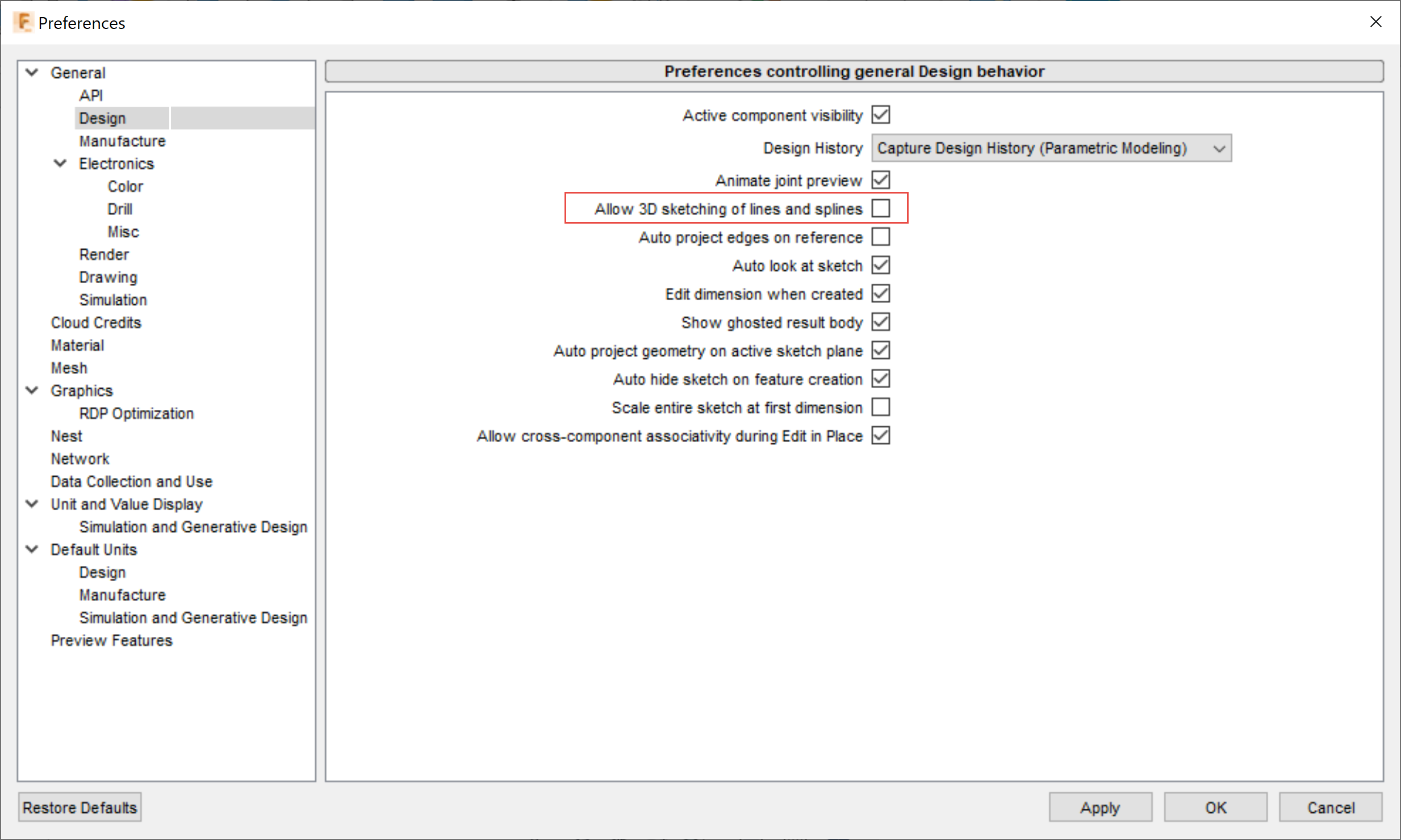Screen dimensions: 1401x840
Task: Collapse the Graphics tree node
Action: point(32,390)
